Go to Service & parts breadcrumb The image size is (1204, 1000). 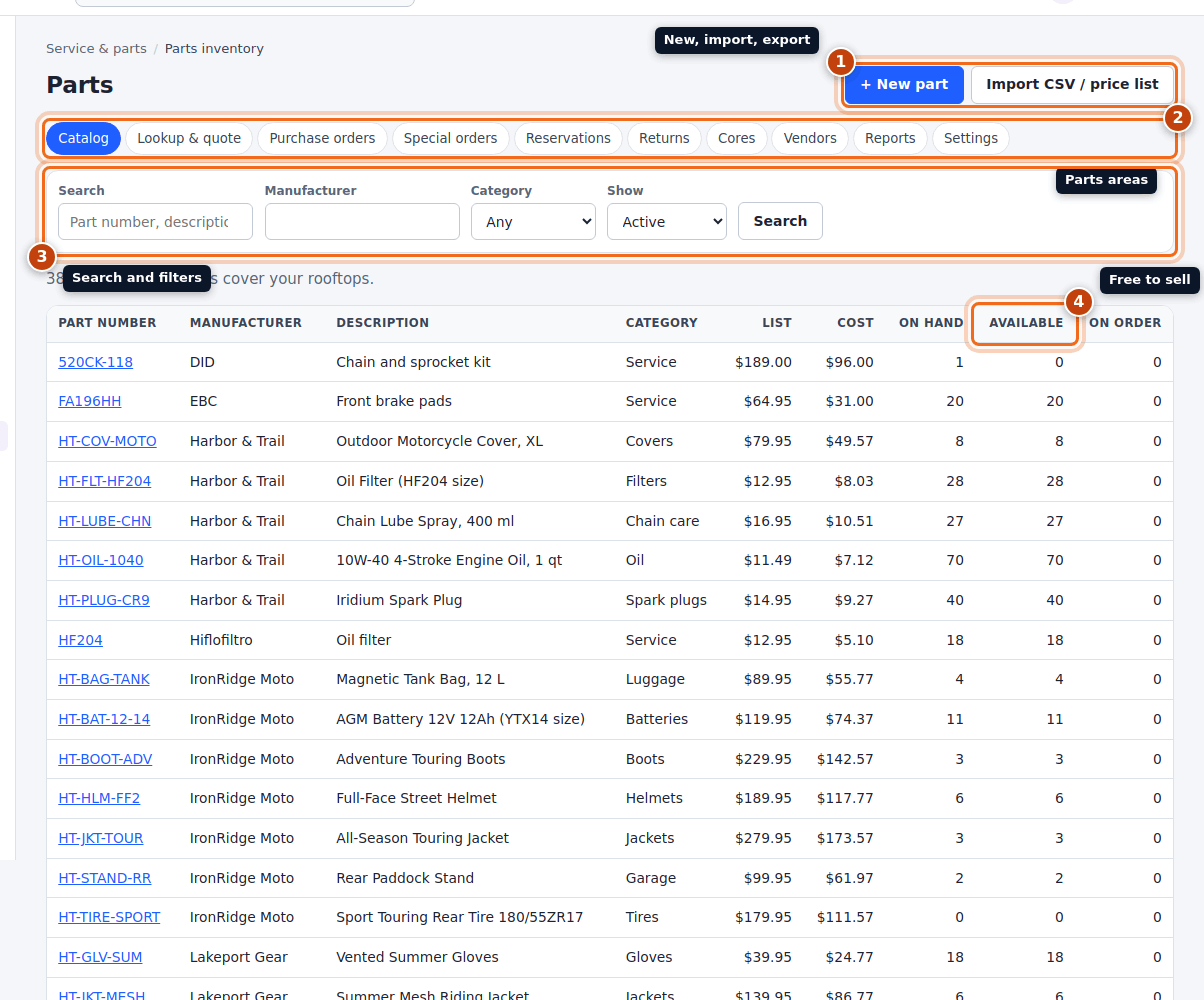96,48
